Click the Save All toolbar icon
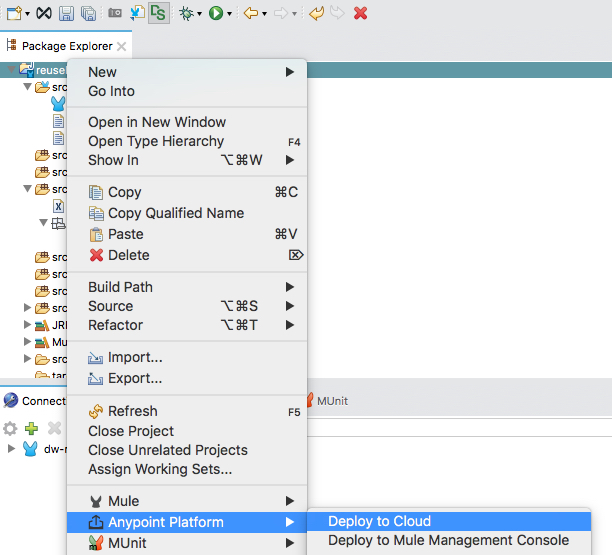 coord(88,13)
